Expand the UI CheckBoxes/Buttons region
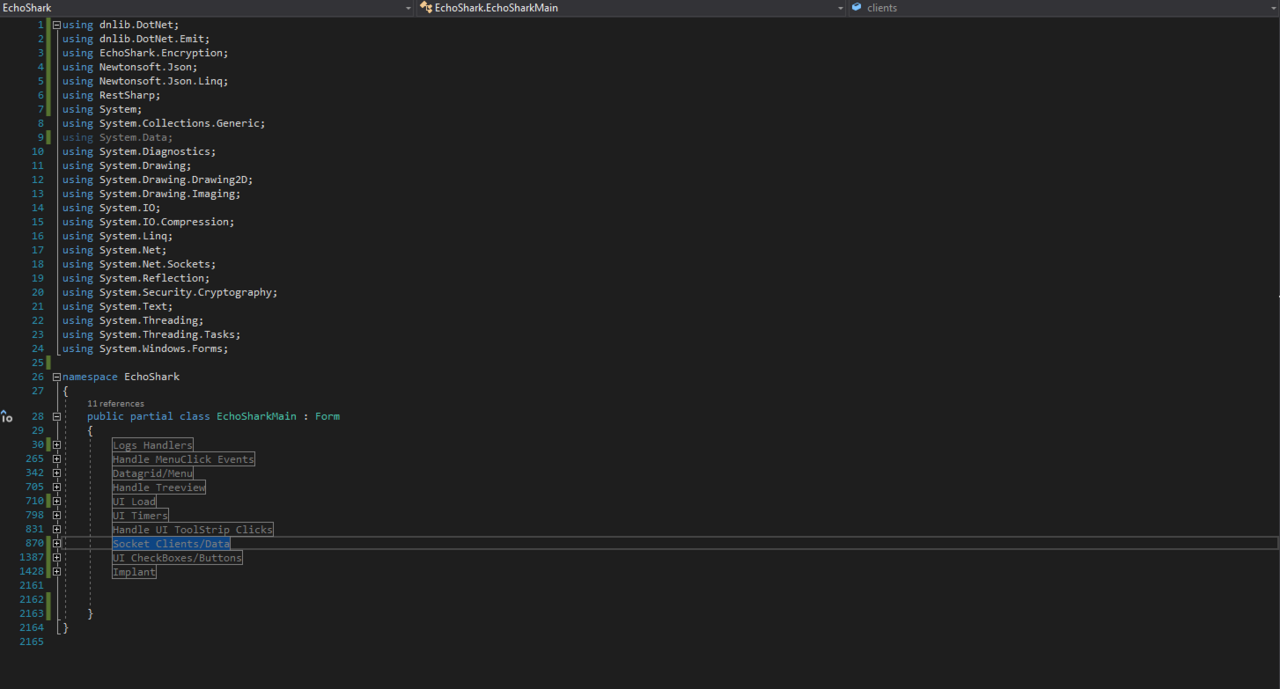Viewport: 1280px width, 689px height. (x=56, y=557)
